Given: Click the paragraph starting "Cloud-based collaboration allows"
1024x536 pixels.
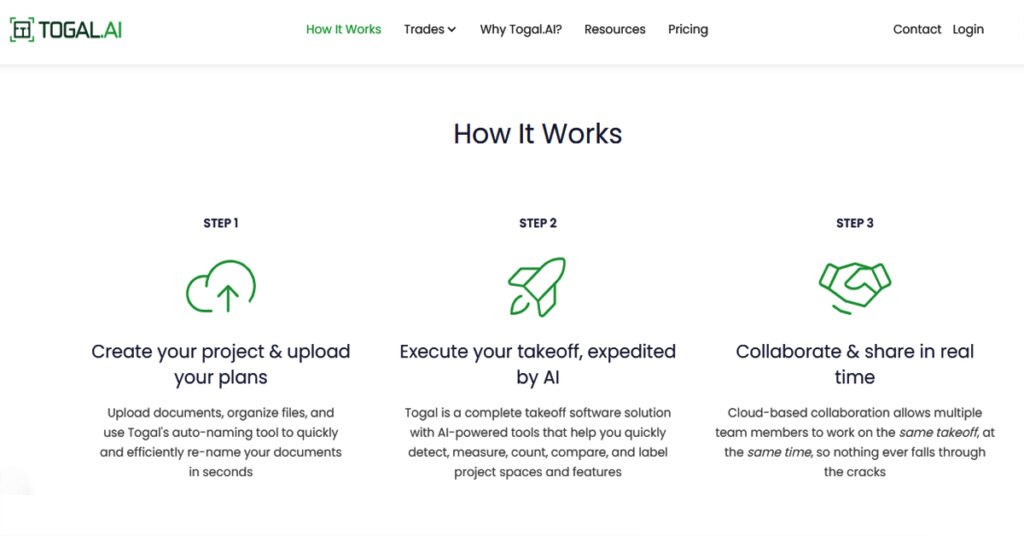Looking at the screenshot, I should [x=855, y=442].
